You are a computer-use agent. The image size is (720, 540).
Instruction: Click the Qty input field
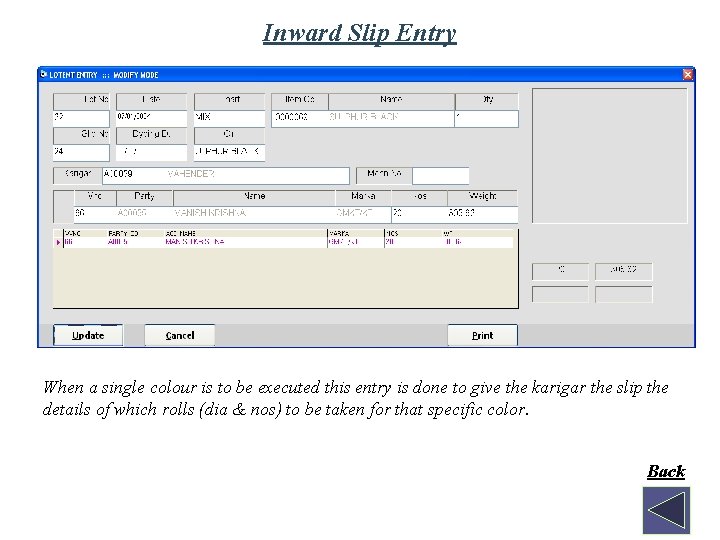487,118
